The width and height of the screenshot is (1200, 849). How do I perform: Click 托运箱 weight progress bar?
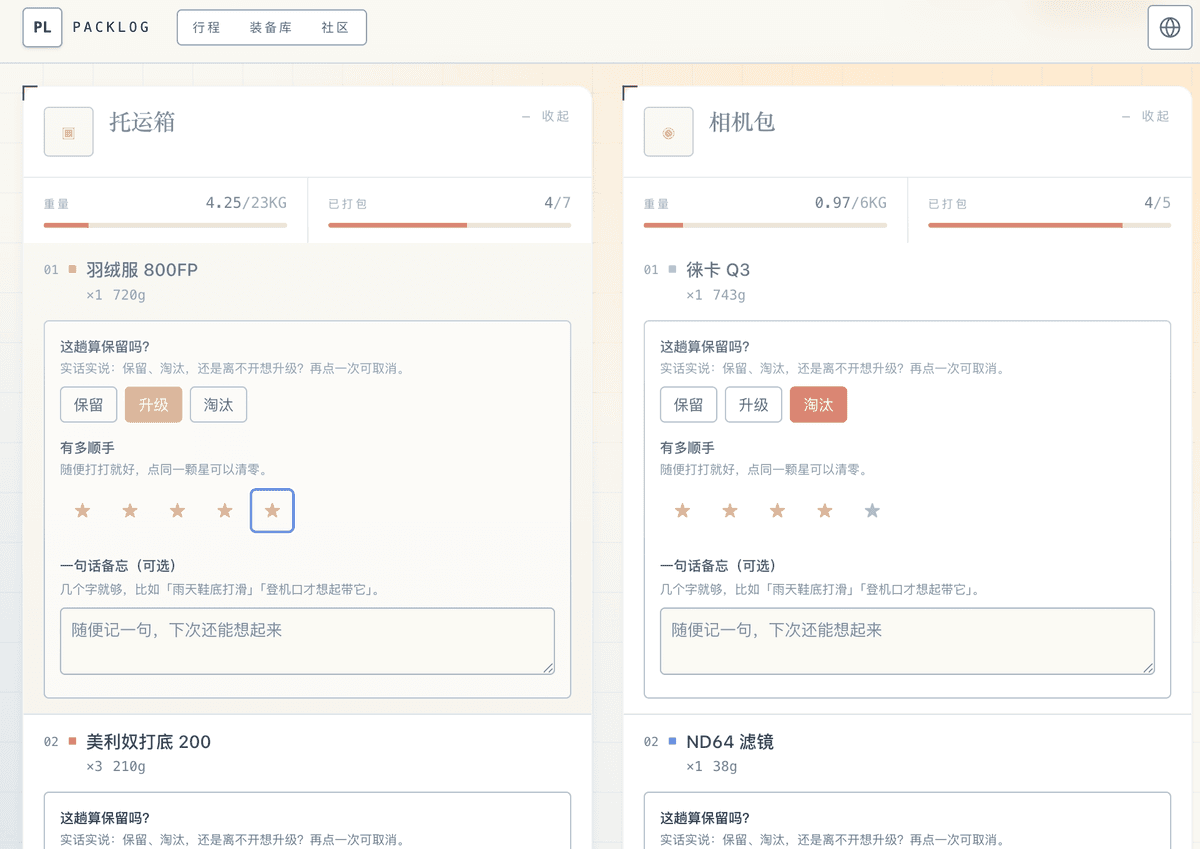165,225
